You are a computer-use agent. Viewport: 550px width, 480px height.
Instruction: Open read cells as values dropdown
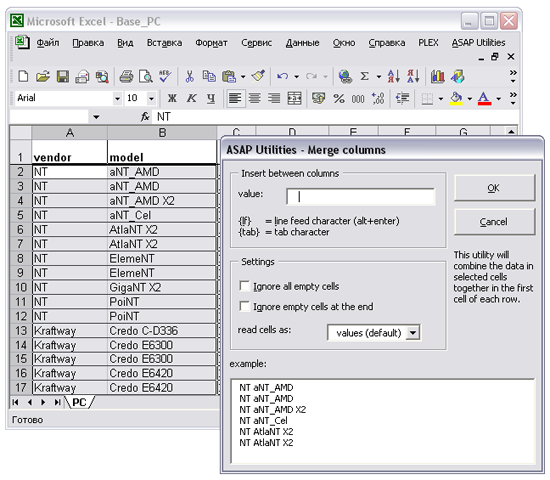tap(413, 332)
